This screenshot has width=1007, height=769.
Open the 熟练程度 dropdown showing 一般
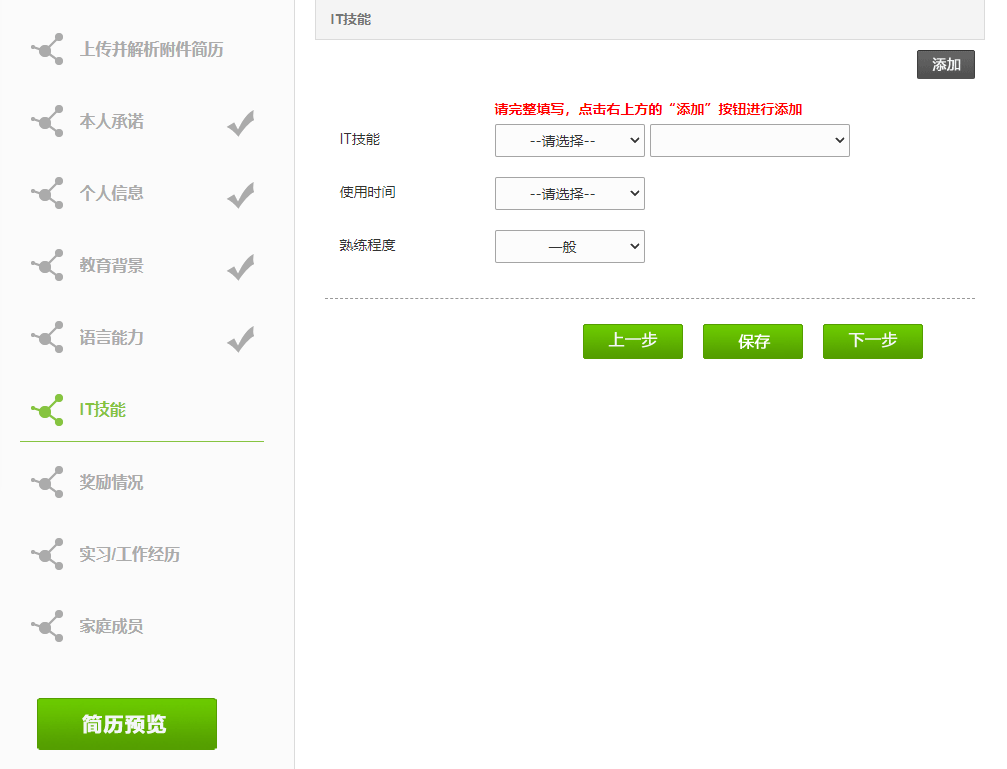569,247
